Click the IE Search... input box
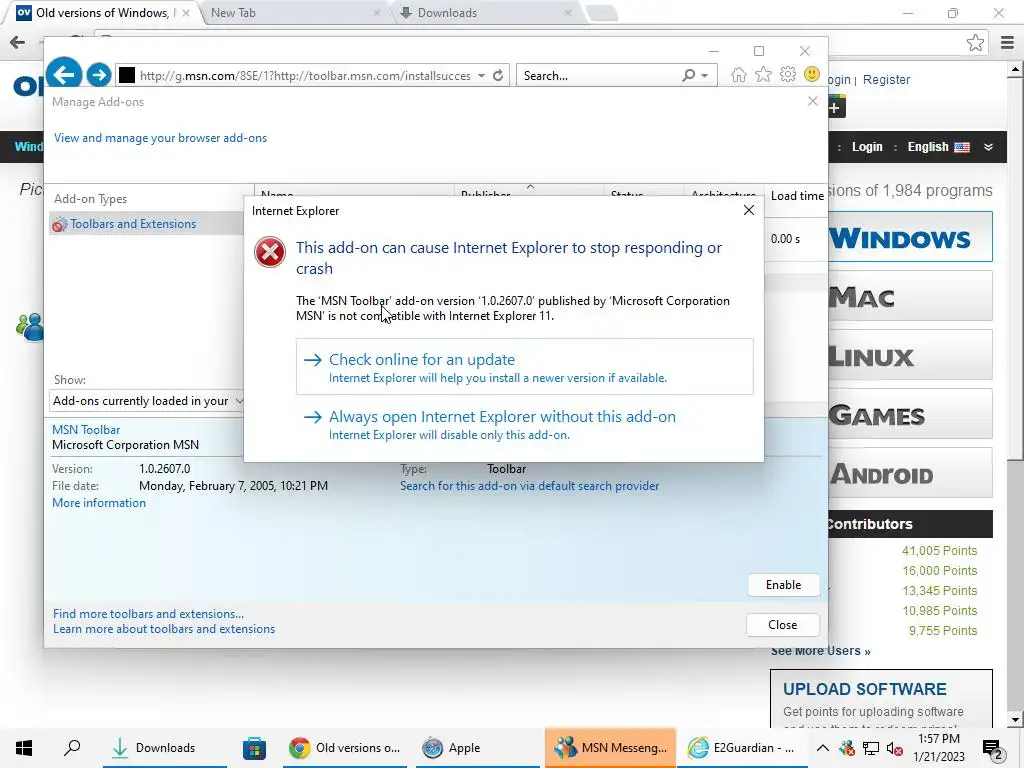The image size is (1024, 768). [x=600, y=76]
